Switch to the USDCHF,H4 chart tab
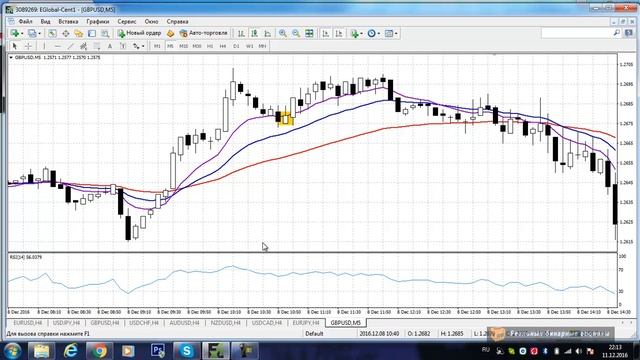Screen dimensions: 640x360 144,323
